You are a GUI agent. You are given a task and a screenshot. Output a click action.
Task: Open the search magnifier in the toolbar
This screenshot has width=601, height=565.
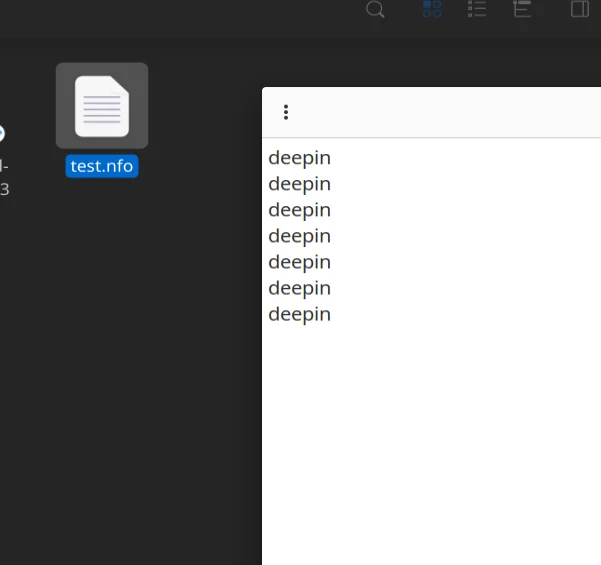375,9
